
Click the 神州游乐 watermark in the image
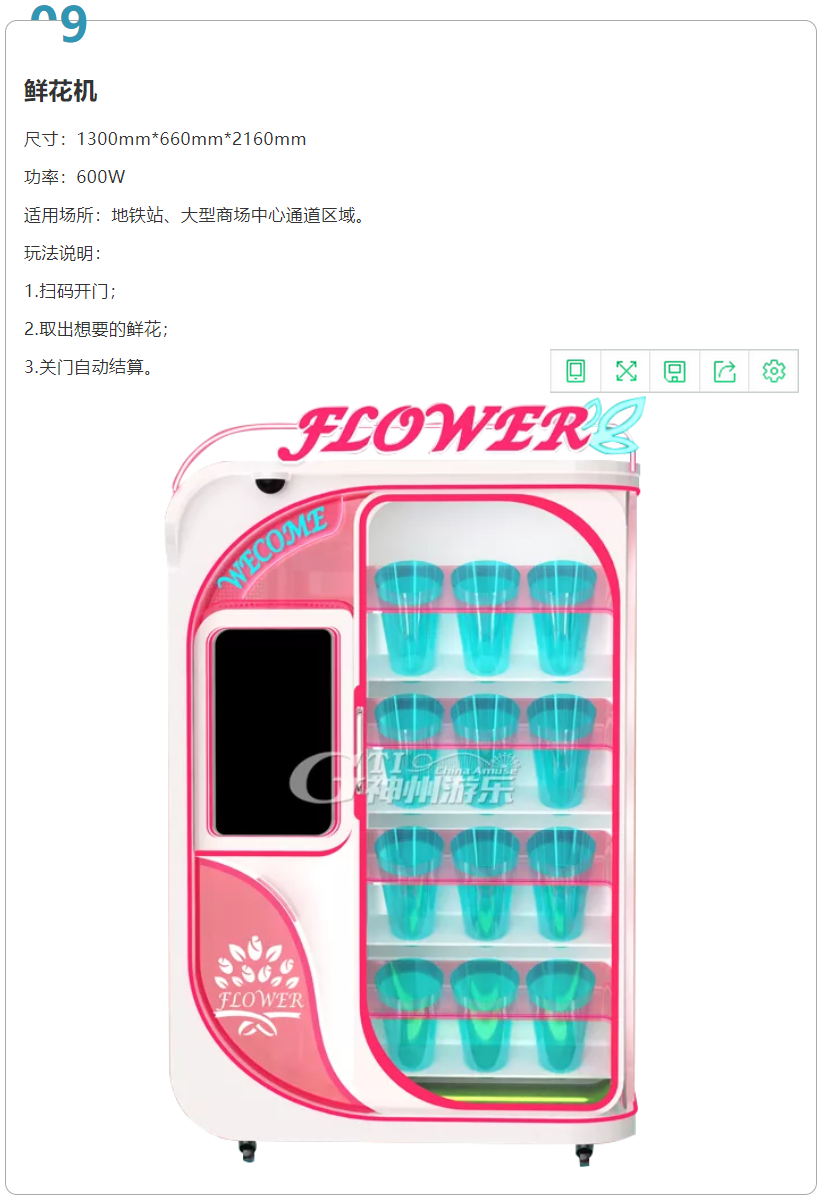click(x=404, y=781)
